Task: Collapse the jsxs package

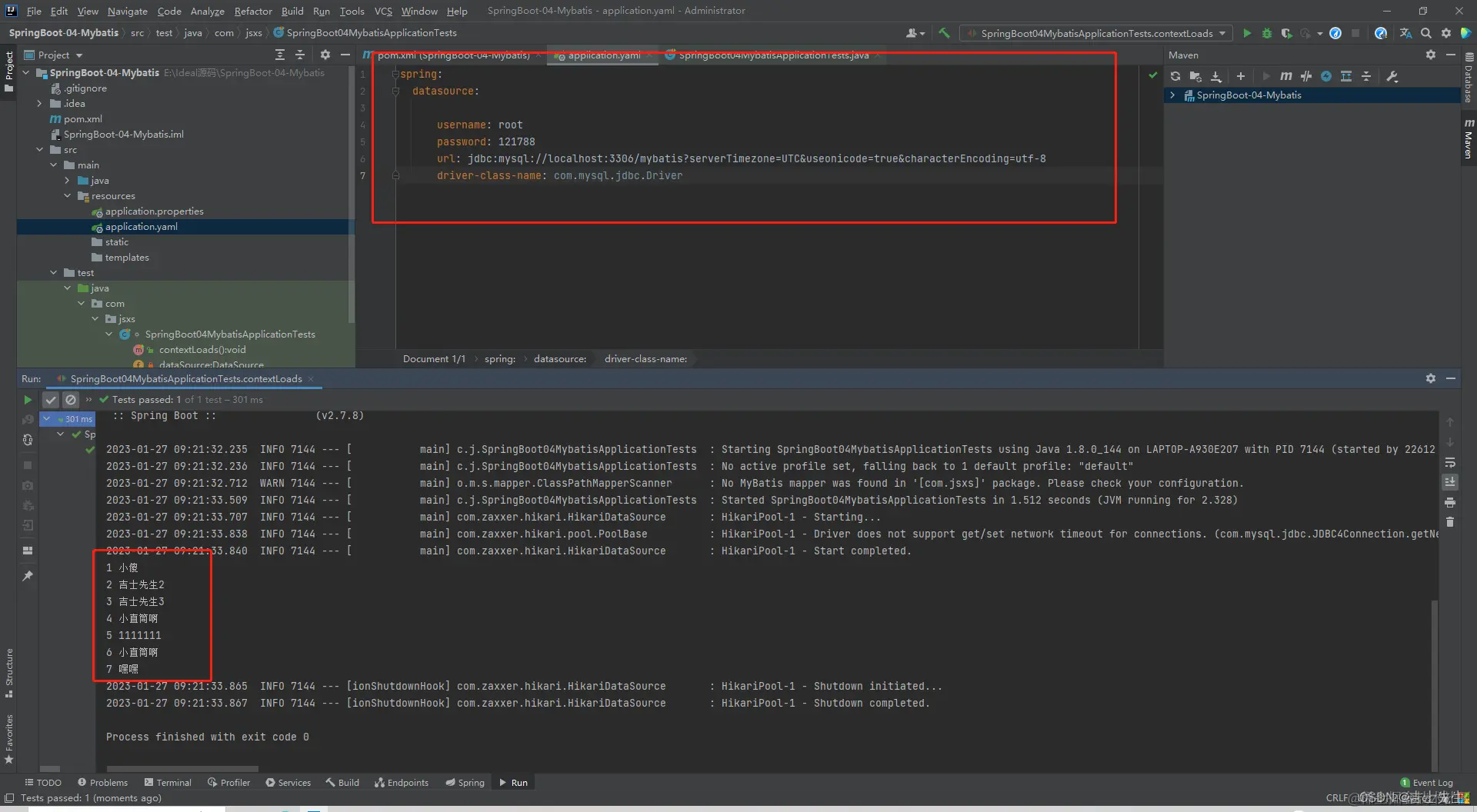Action: [95, 319]
